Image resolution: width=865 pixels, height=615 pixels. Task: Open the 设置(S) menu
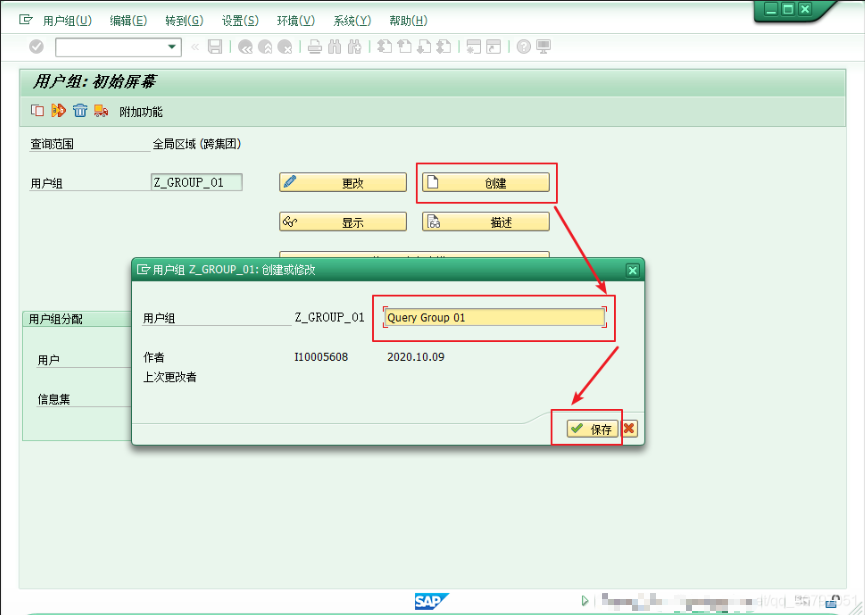(x=240, y=20)
